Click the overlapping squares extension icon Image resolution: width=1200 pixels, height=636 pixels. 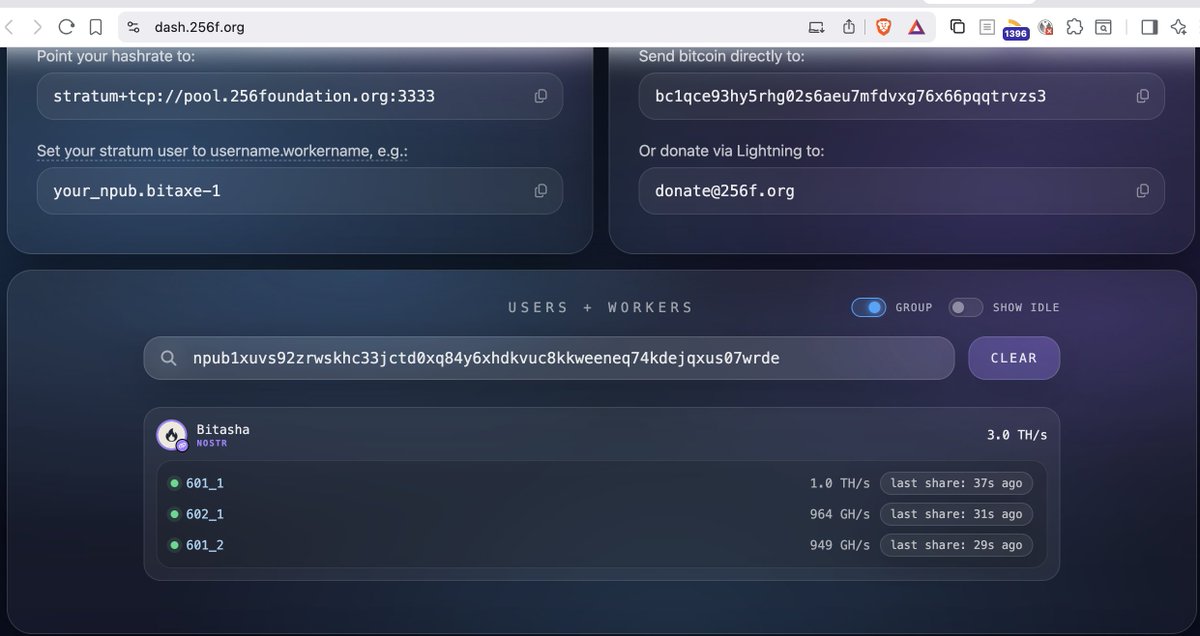click(x=957, y=27)
